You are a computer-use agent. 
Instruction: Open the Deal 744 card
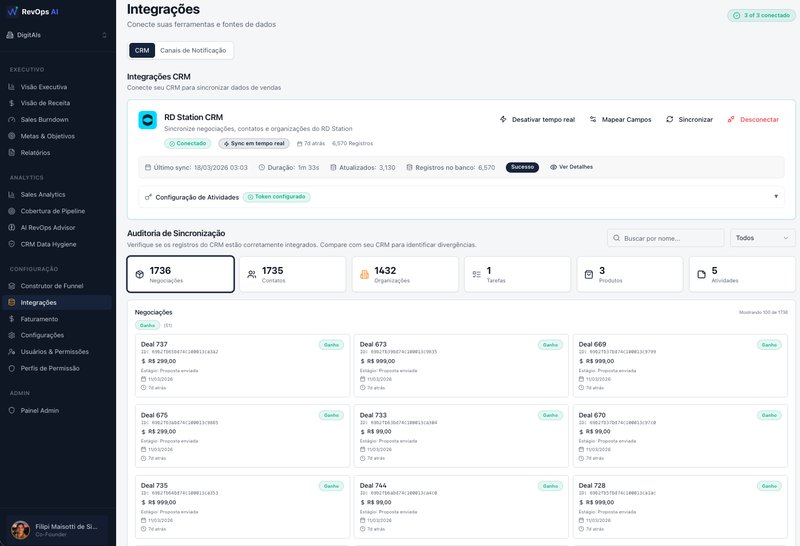(x=461, y=507)
